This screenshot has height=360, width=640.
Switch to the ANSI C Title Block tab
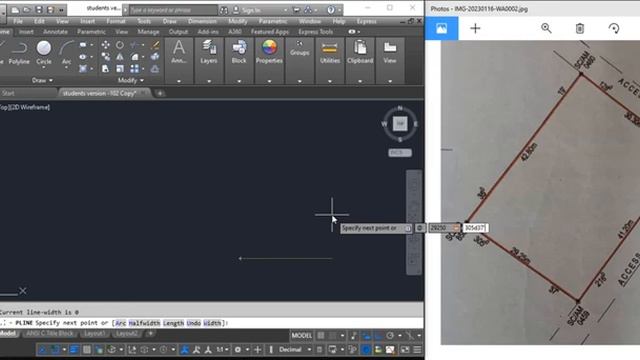(x=50, y=333)
